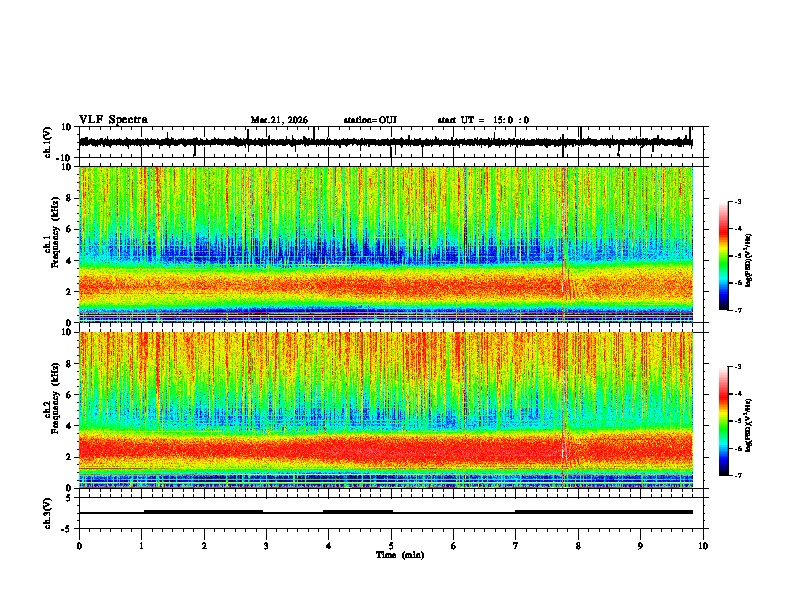Image resolution: width=792 pixels, height=612 pixels.
Task: Click the "7" tick on the Time axis
Action: click(516, 546)
